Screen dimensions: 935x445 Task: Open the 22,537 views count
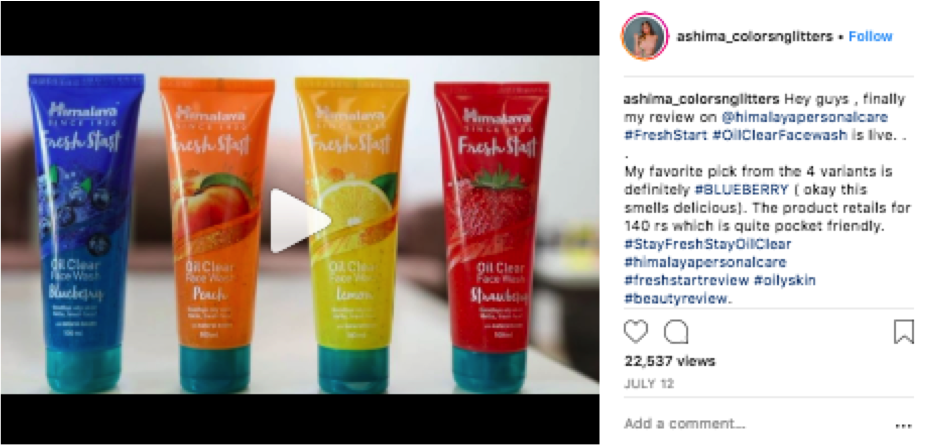pos(669,361)
